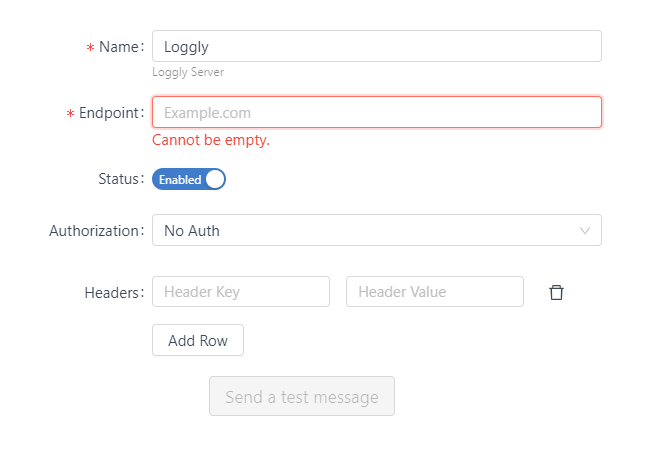Click the white knob on Status switch
The width and height of the screenshot is (649, 461).
tap(215, 179)
